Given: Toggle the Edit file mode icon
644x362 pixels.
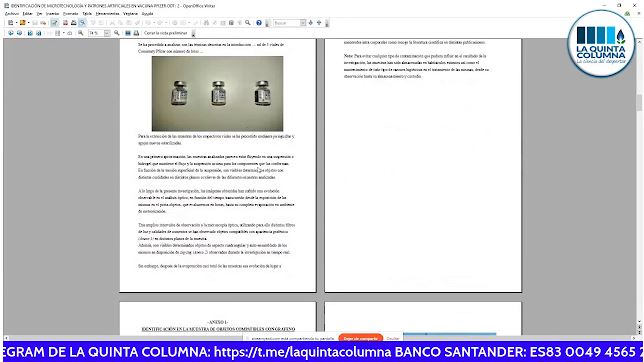Looking at the screenshot, I should tap(55, 23).
